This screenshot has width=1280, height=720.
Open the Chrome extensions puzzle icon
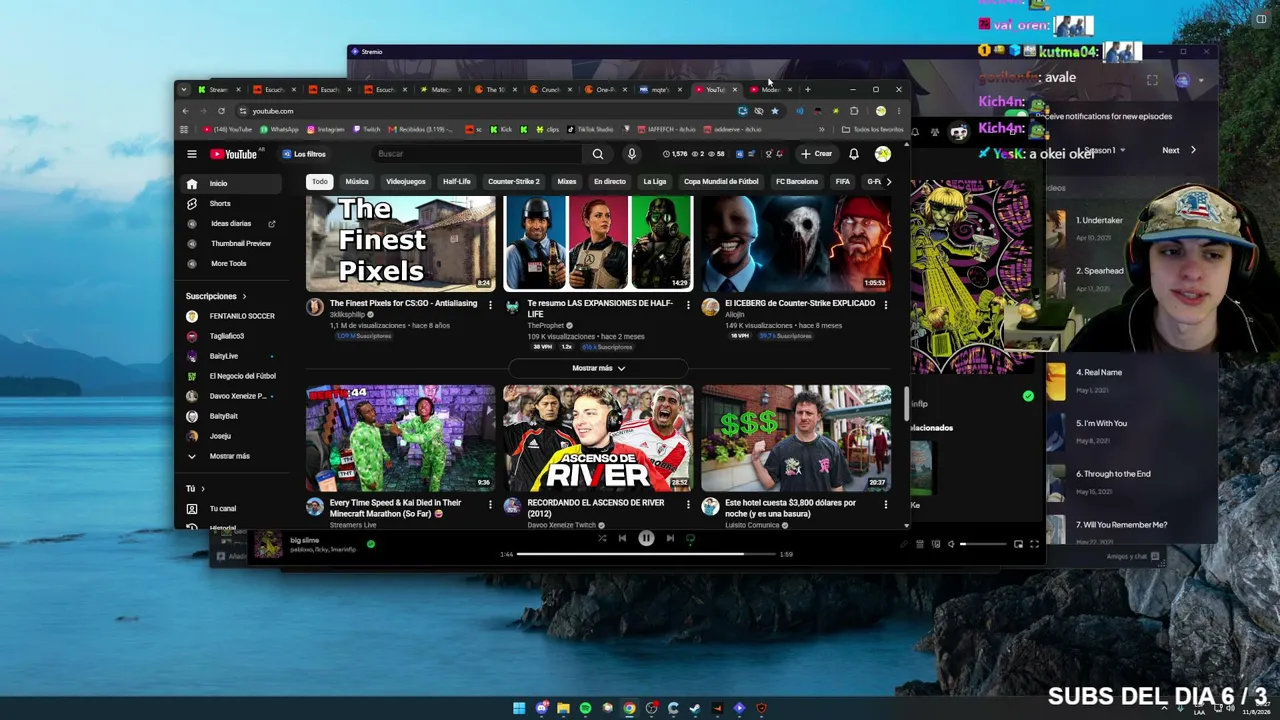(854, 111)
